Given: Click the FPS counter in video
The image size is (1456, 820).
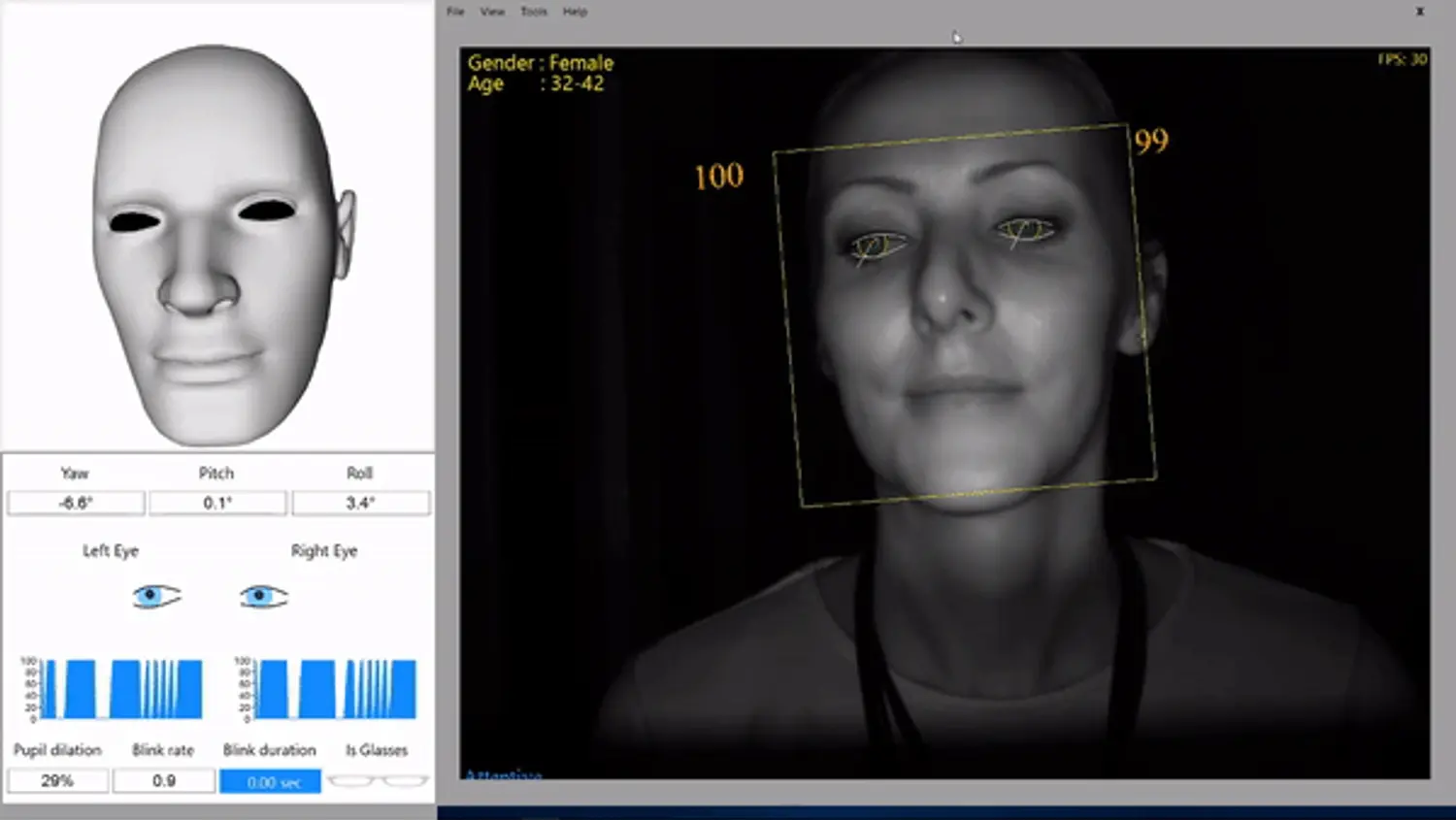Looking at the screenshot, I should (1402, 59).
